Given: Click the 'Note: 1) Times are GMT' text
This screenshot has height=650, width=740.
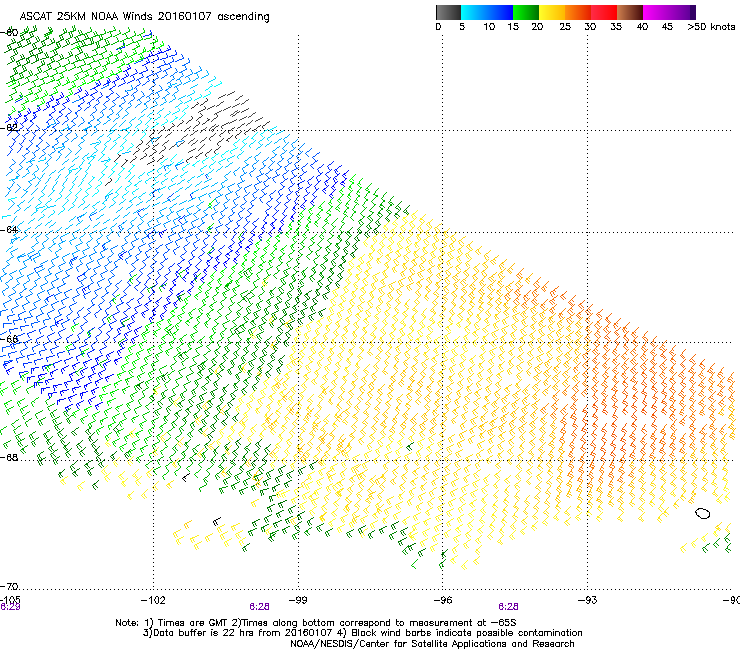Looking at the screenshot, I should (x=171, y=623).
